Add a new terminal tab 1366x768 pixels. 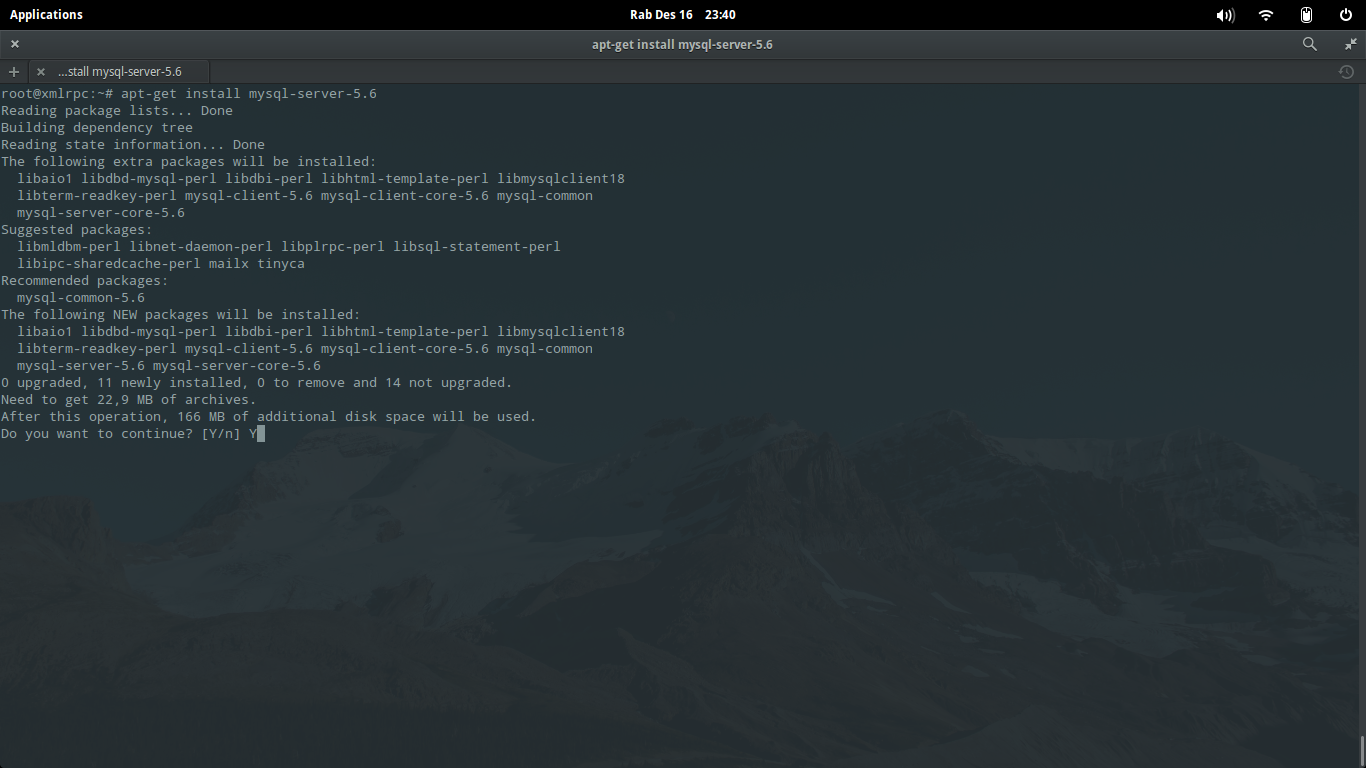click(14, 72)
